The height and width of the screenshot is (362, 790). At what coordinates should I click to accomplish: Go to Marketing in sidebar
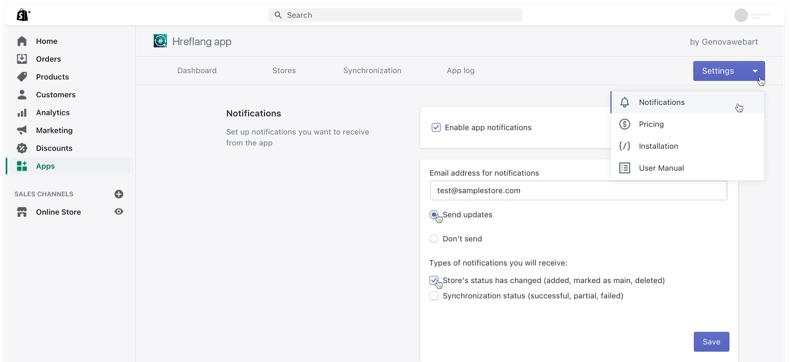tap(54, 130)
